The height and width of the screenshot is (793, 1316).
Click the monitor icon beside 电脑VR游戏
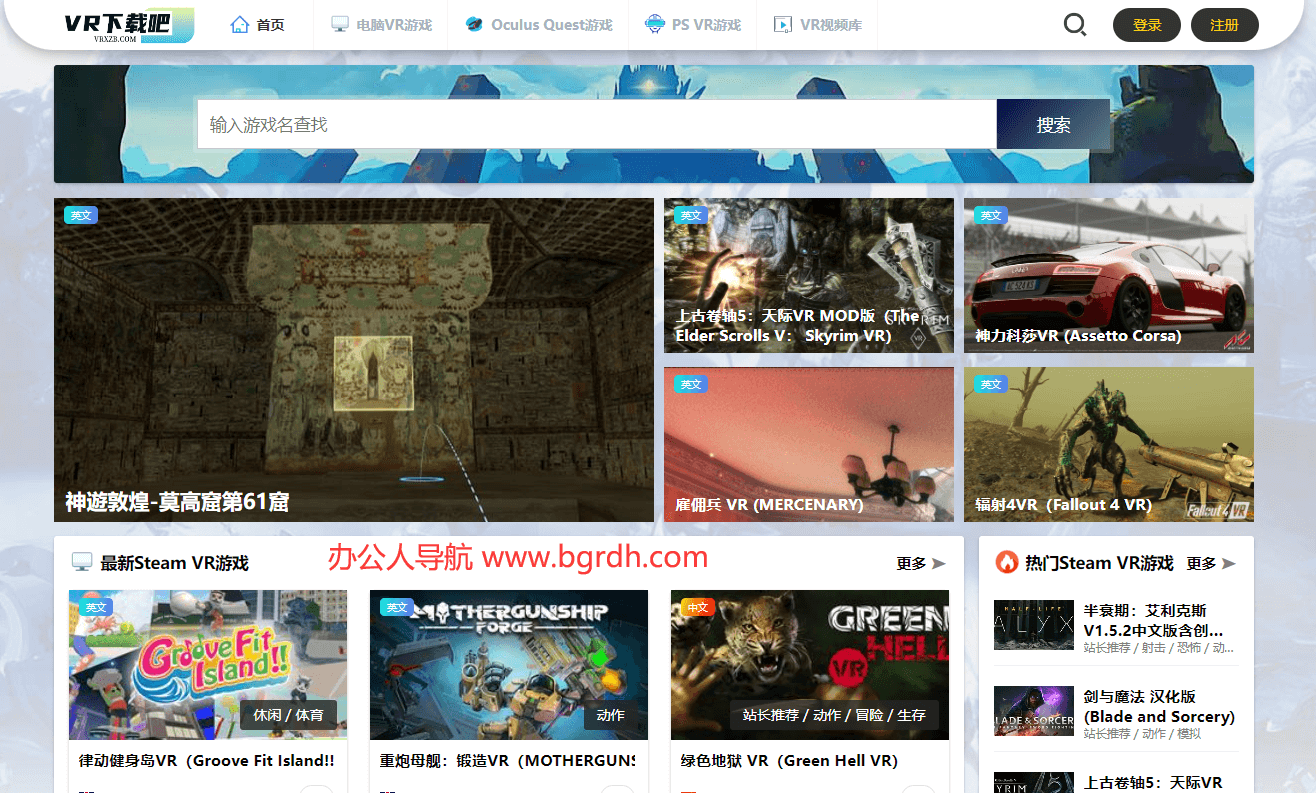coord(340,25)
